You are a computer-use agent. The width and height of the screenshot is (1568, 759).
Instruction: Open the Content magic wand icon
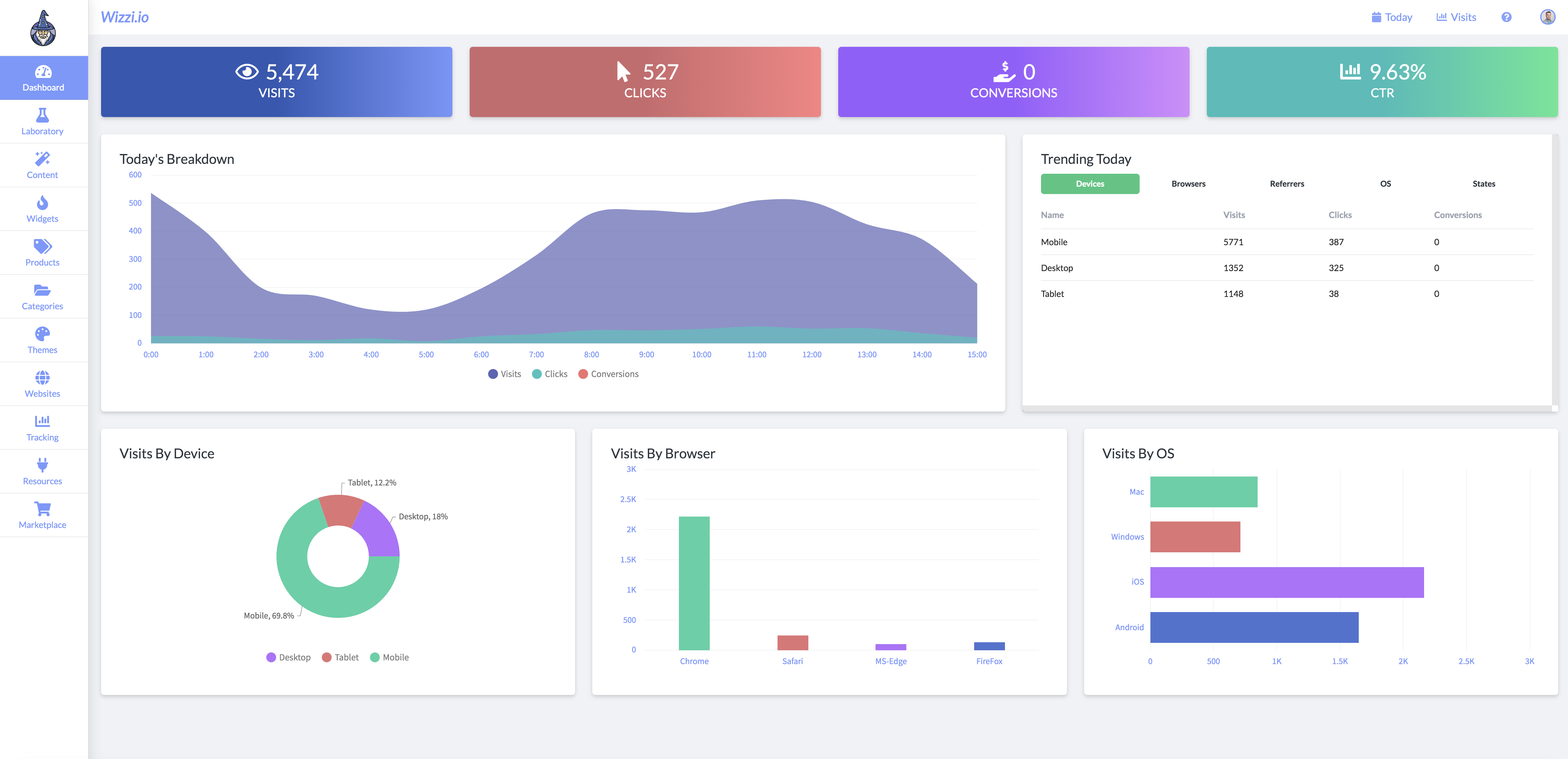coord(43,159)
